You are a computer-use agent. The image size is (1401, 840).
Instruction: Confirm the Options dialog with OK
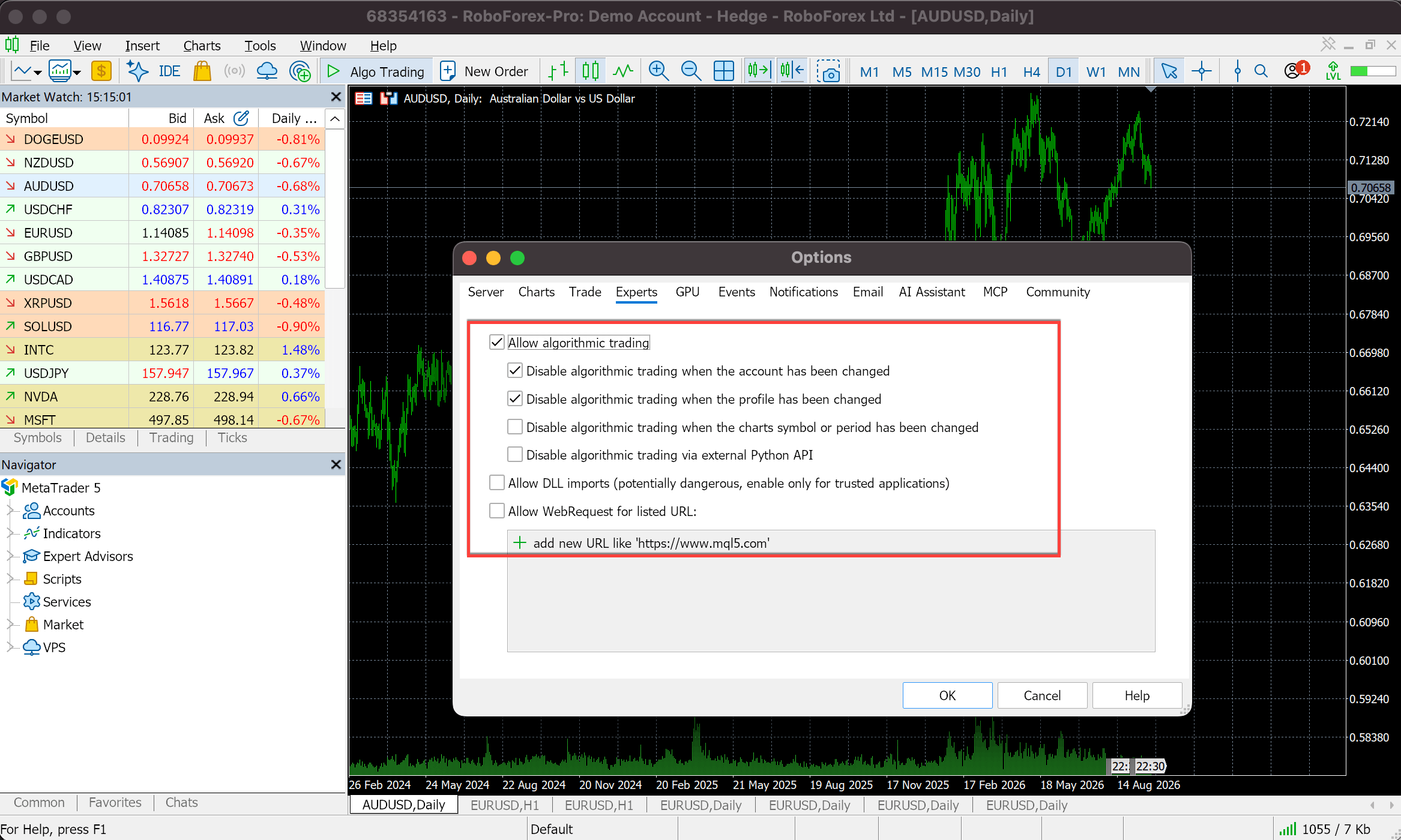tap(947, 695)
